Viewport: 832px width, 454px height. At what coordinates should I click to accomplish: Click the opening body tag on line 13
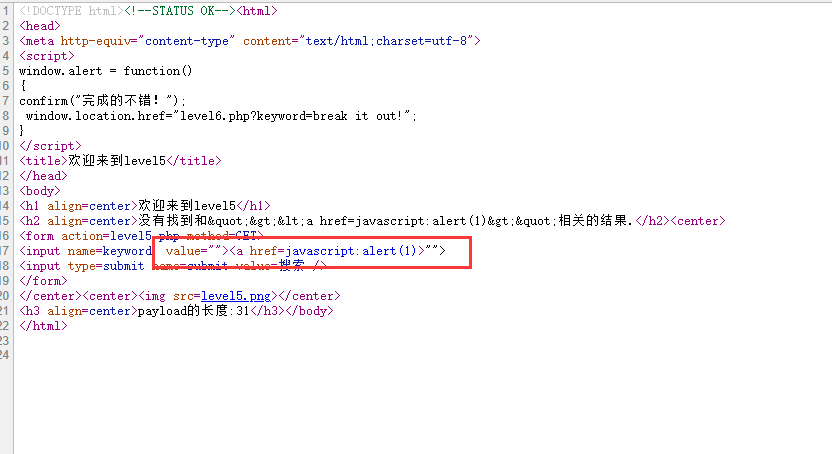(x=40, y=191)
